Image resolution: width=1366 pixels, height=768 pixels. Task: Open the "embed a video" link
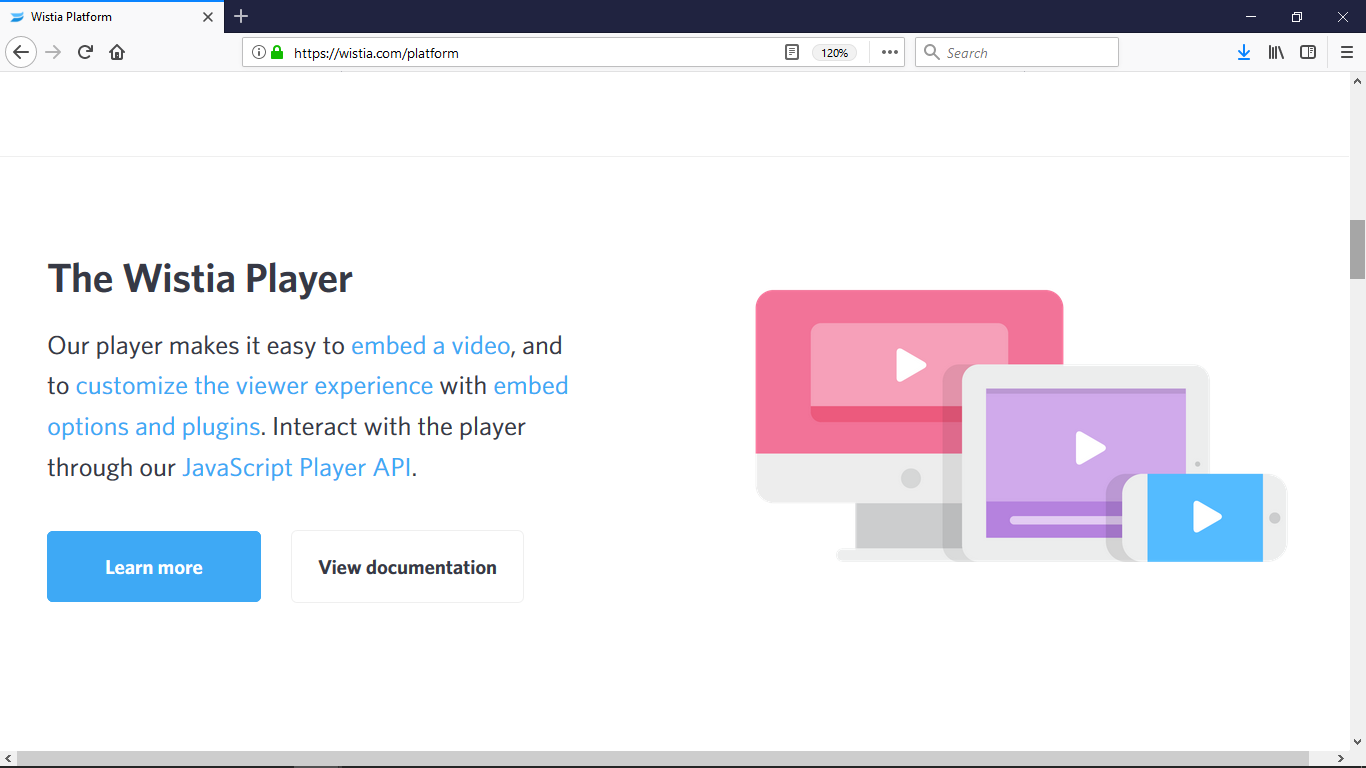(431, 346)
